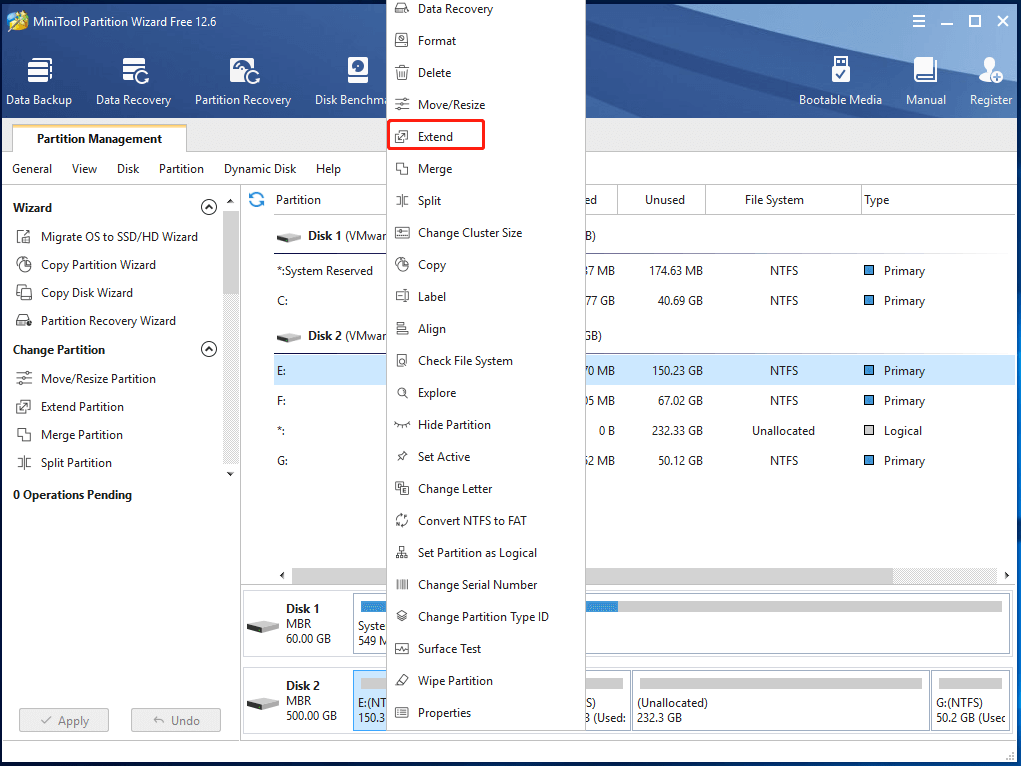Open the Disk Benchmark tool
1021x766 pixels.
pyautogui.click(x=351, y=81)
